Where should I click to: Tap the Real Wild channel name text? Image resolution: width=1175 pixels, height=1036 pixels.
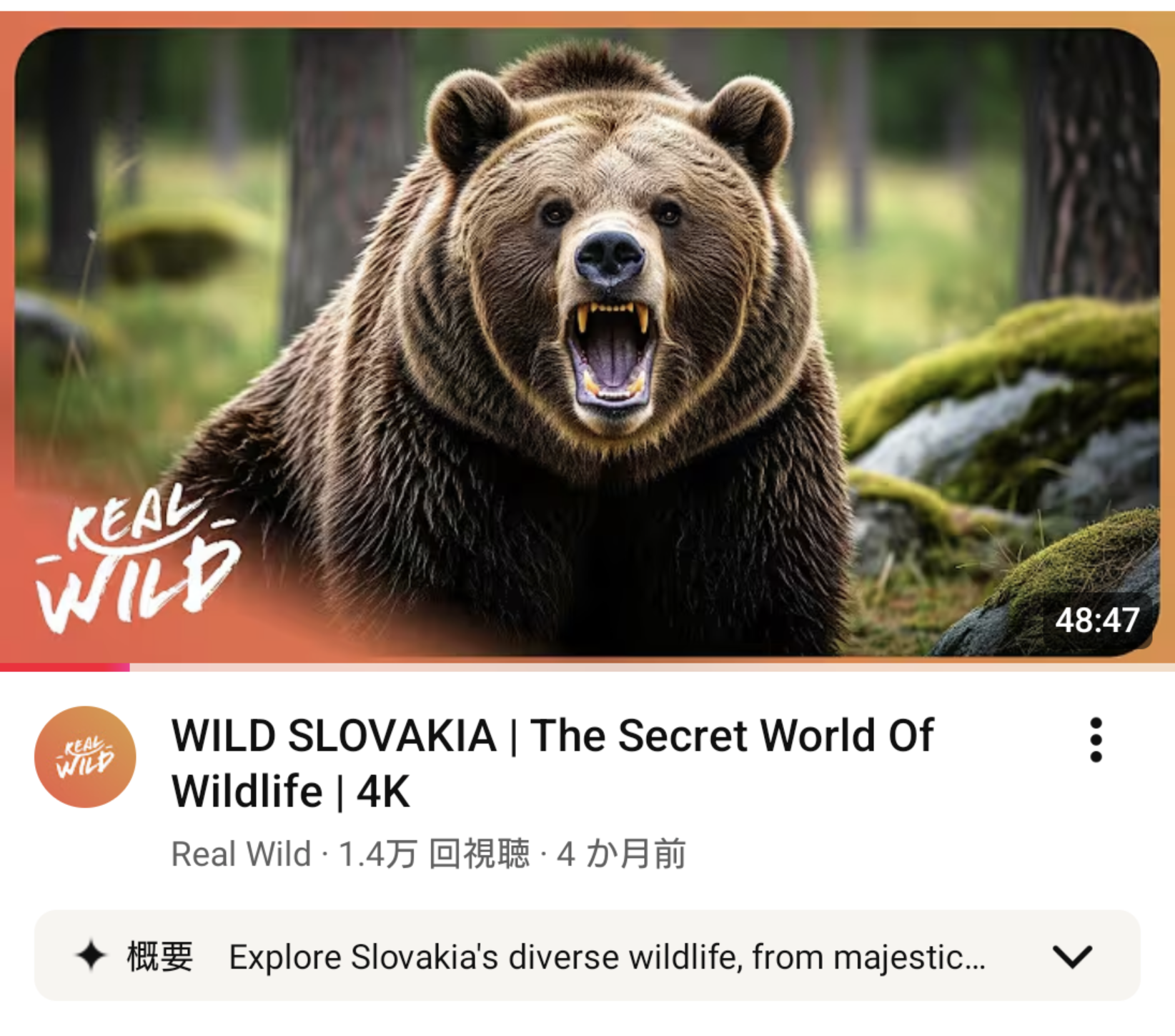tap(241, 854)
